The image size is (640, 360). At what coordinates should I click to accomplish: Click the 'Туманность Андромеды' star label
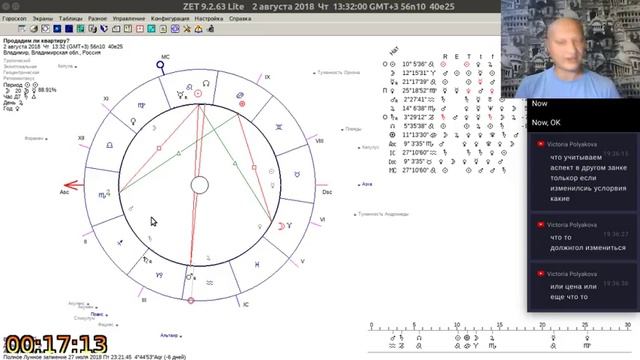coord(383,214)
